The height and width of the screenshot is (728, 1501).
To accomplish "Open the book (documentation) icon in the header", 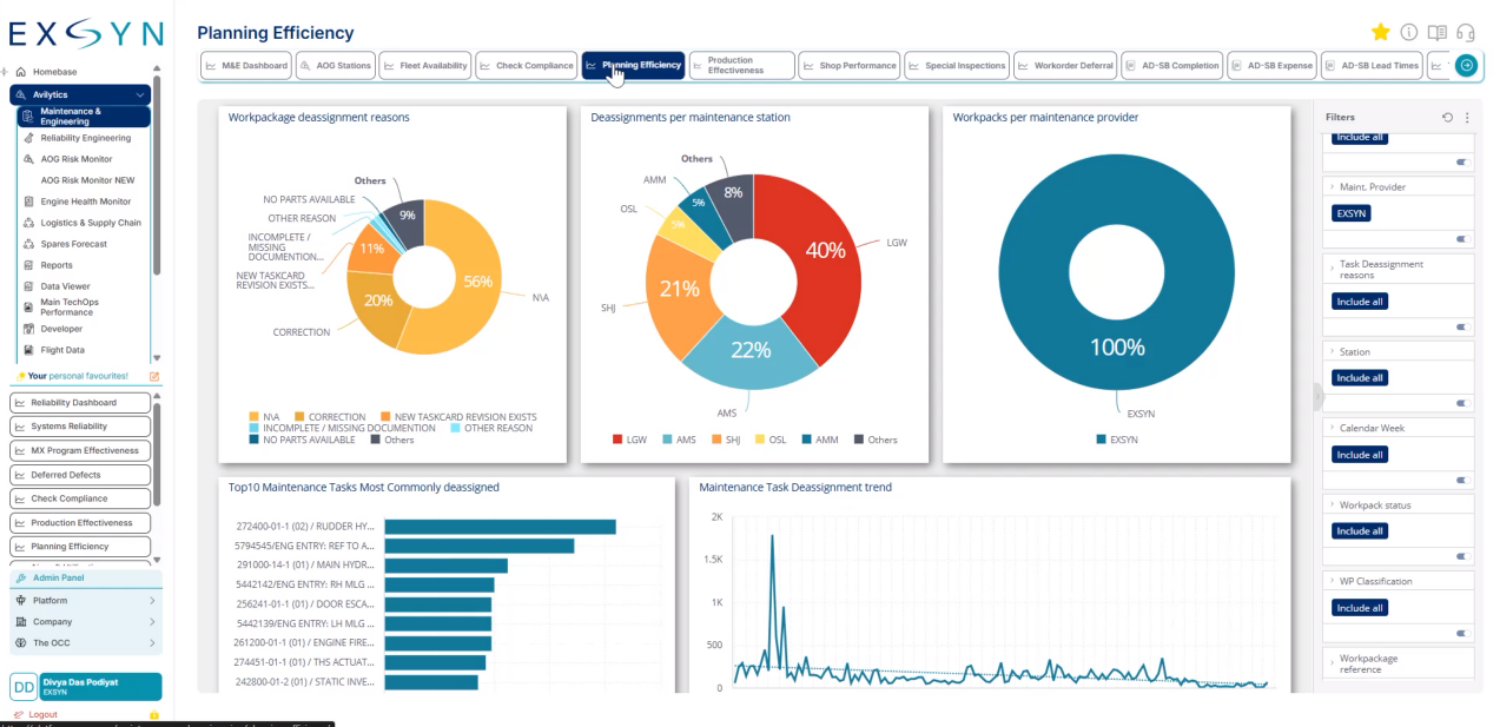I will click(1437, 33).
